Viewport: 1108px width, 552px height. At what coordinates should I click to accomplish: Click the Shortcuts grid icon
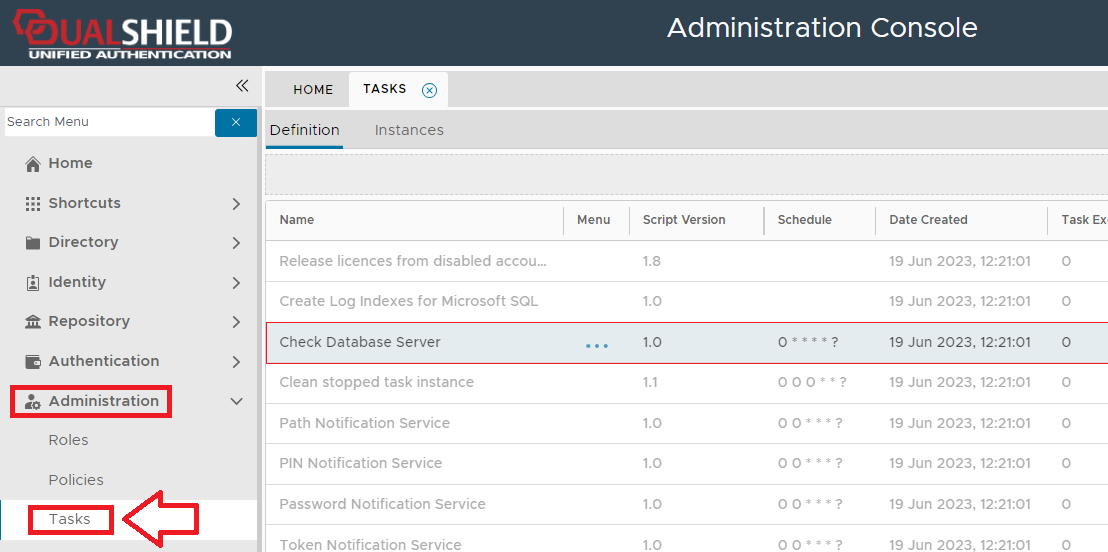point(33,203)
